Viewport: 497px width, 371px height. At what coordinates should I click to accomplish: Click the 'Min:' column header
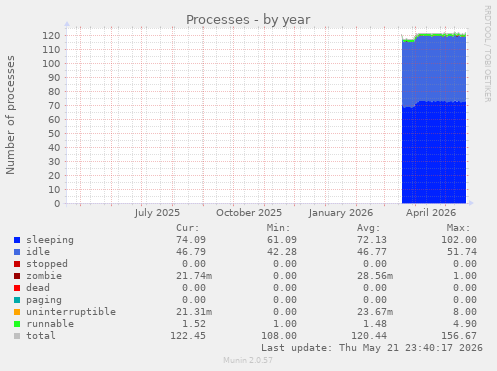click(278, 228)
